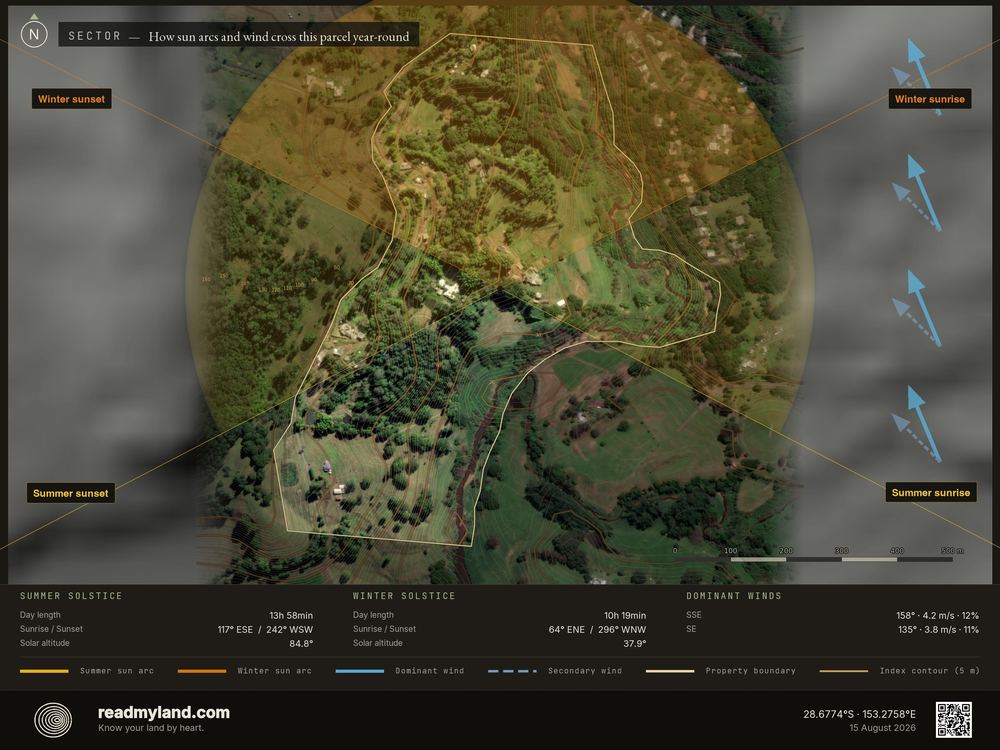Screen dimensions: 1000x750
Task: Click the 'Dominant wind' legend text
Action: coord(430,671)
